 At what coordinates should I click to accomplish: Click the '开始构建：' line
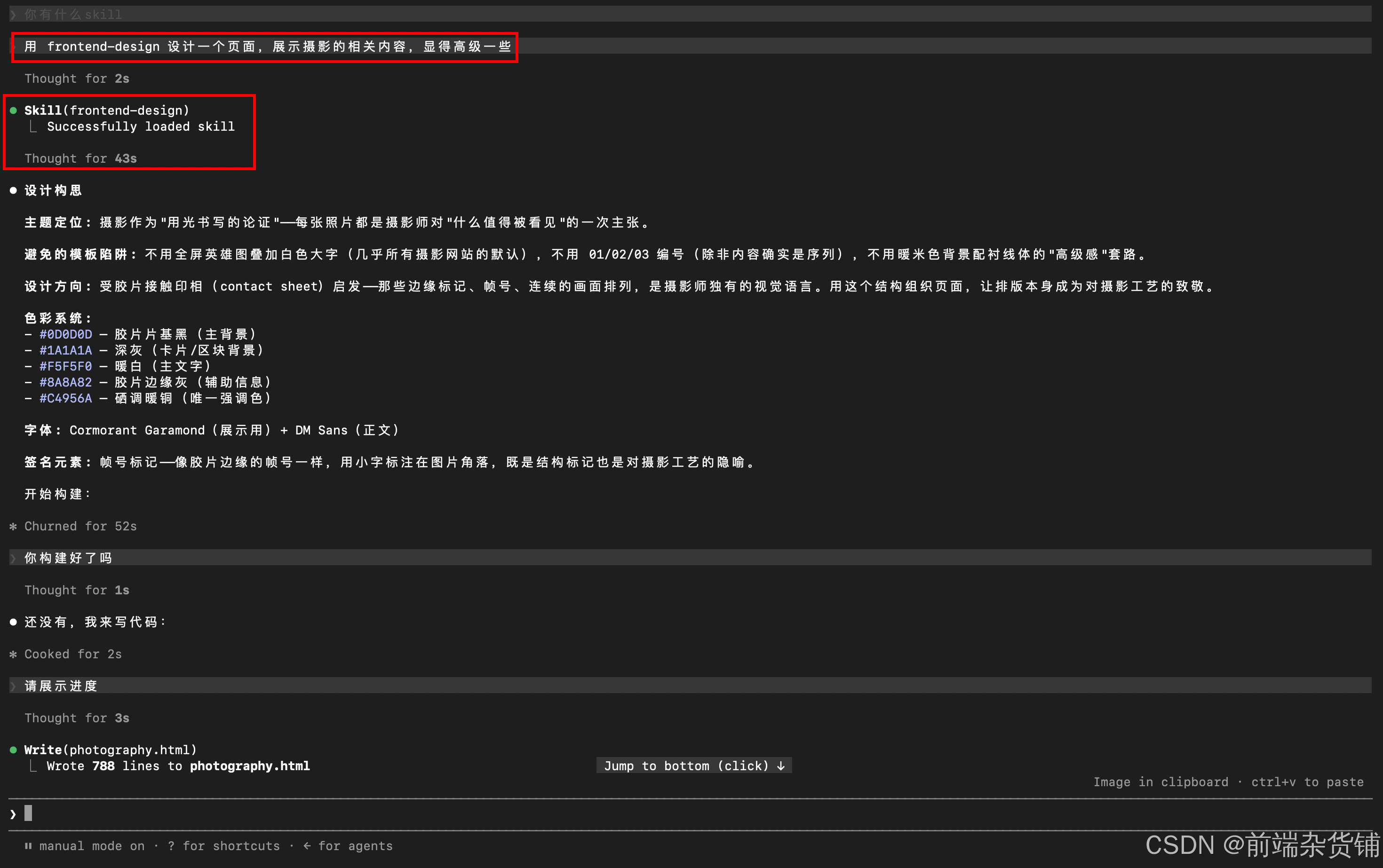pyautogui.click(x=58, y=494)
